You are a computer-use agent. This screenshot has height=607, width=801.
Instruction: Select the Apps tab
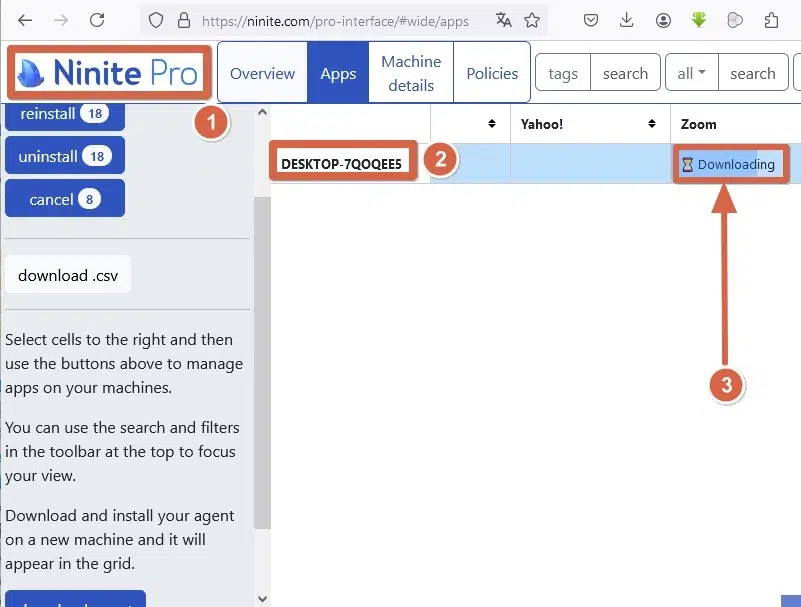[338, 73]
